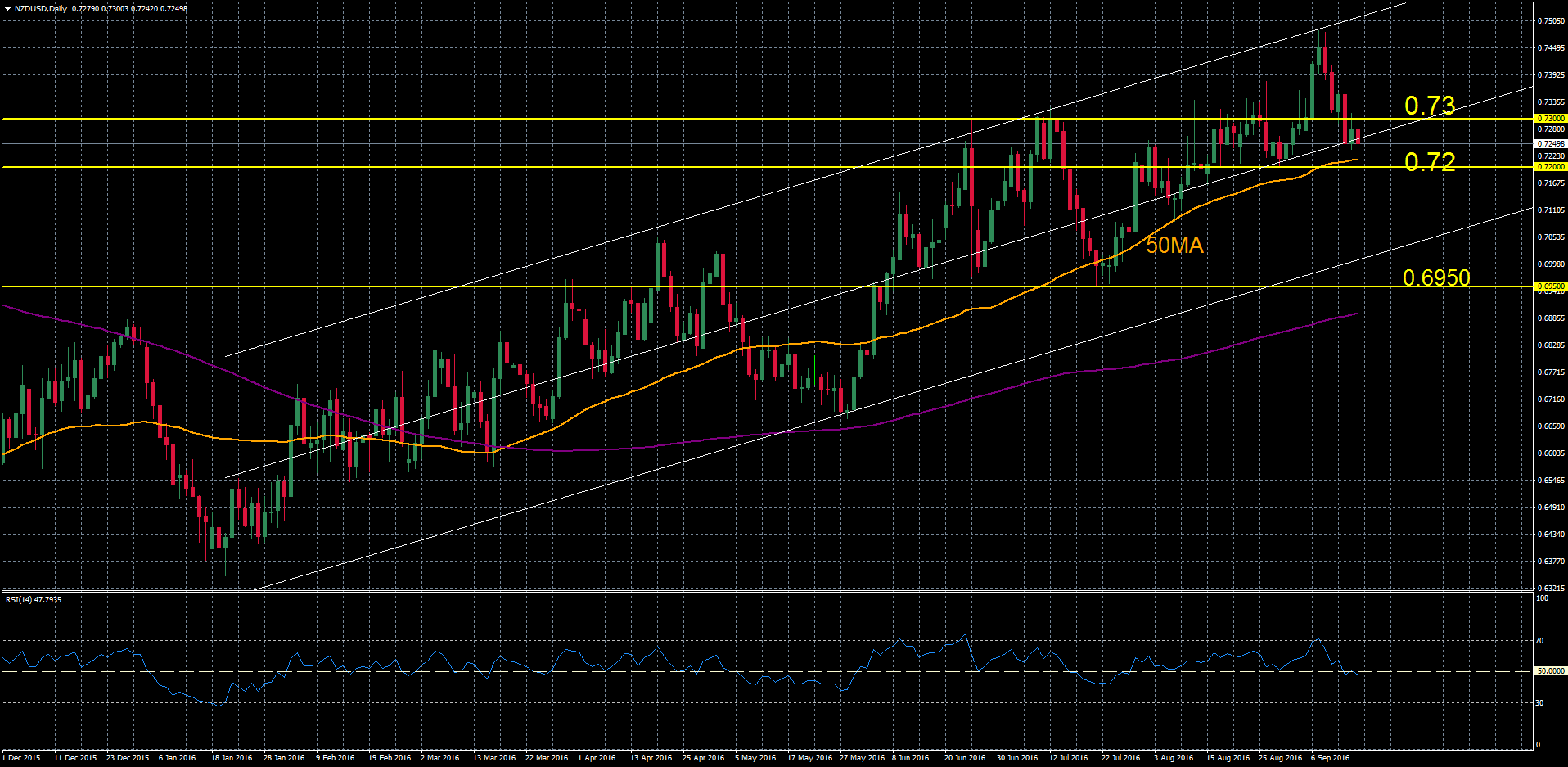Click the 0.69980 price axis label

tap(1552, 264)
